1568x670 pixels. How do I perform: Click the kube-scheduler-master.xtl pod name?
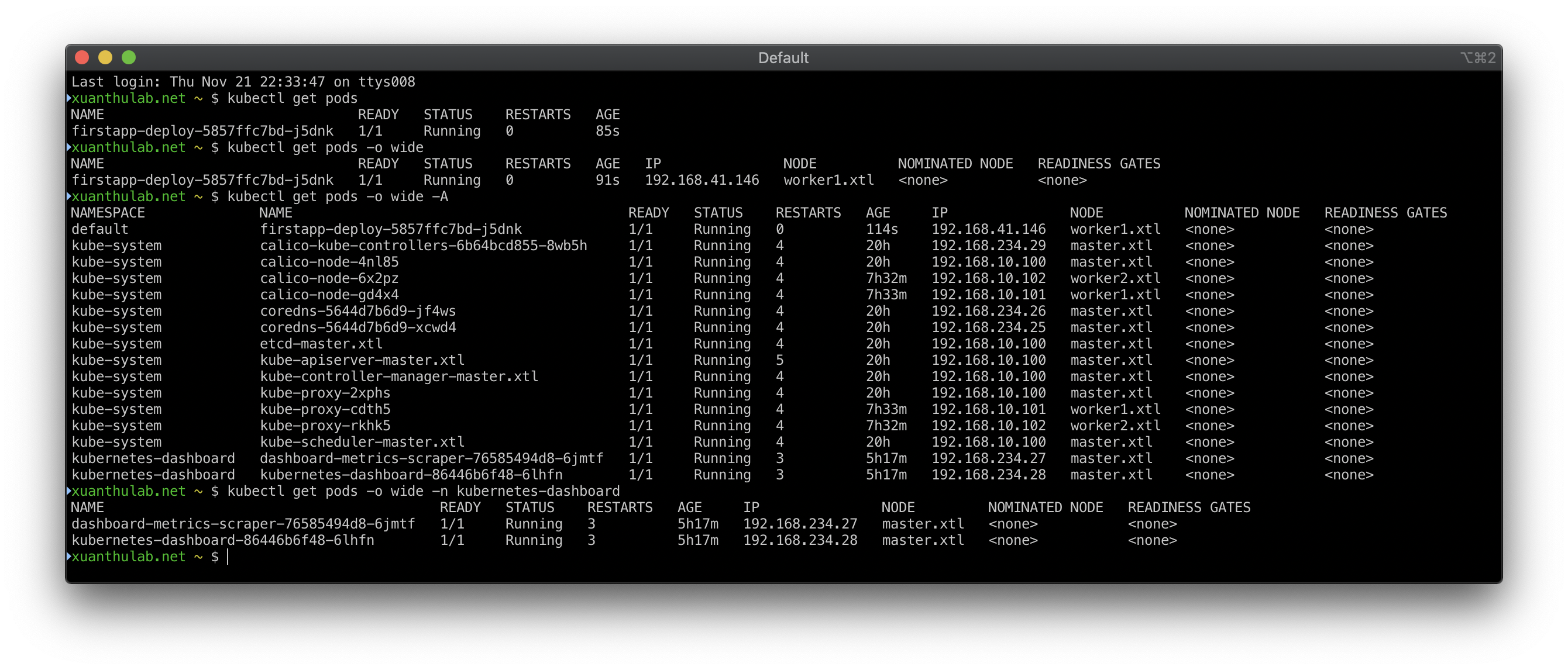pyautogui.click(x=362, y=442)
